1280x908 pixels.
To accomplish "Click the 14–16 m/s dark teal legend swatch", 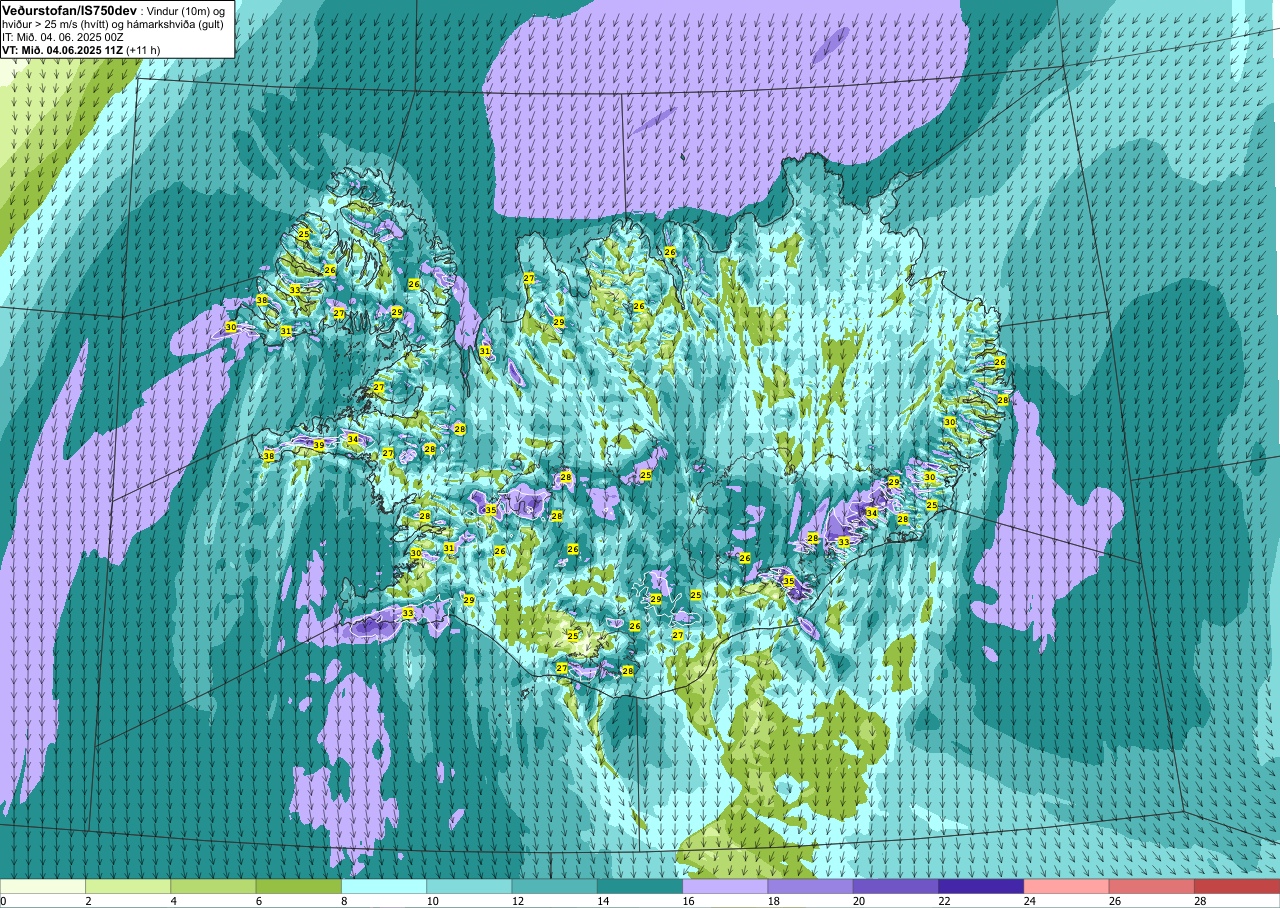I will [640, 886].
